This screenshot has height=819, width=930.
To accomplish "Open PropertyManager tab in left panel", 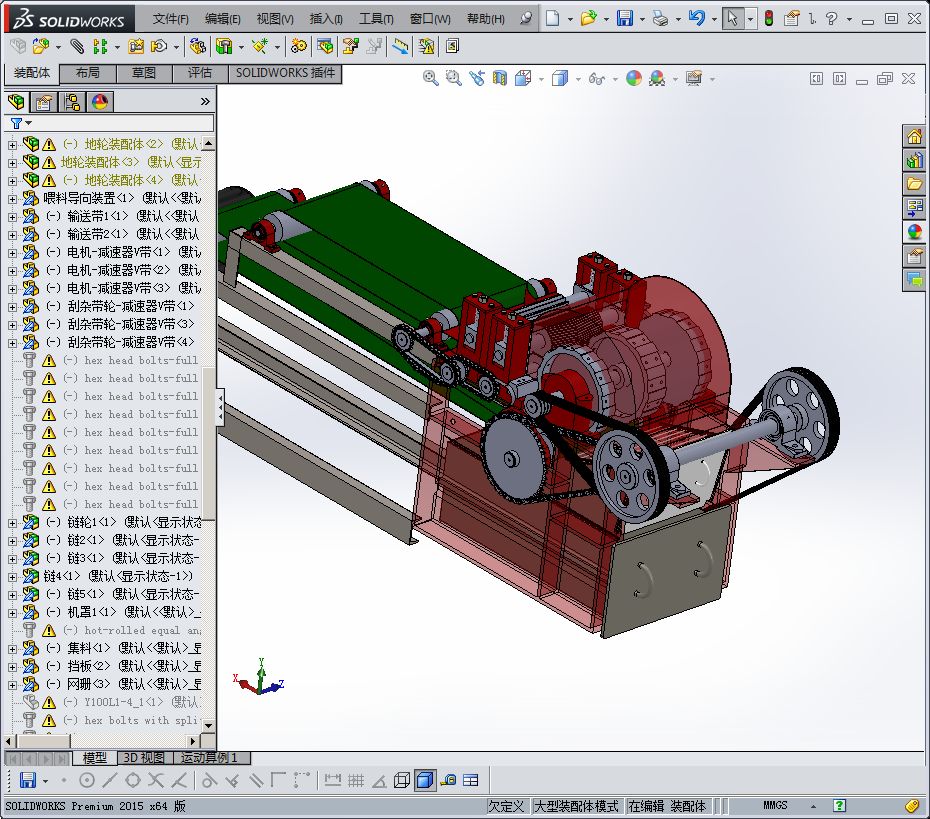I will pyautogui.click(x=43, y=102).
